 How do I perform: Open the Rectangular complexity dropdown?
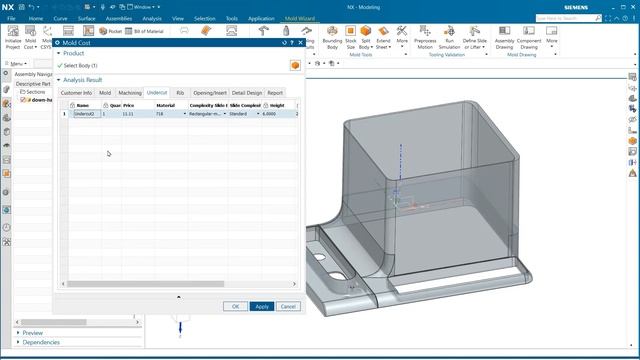224,114
